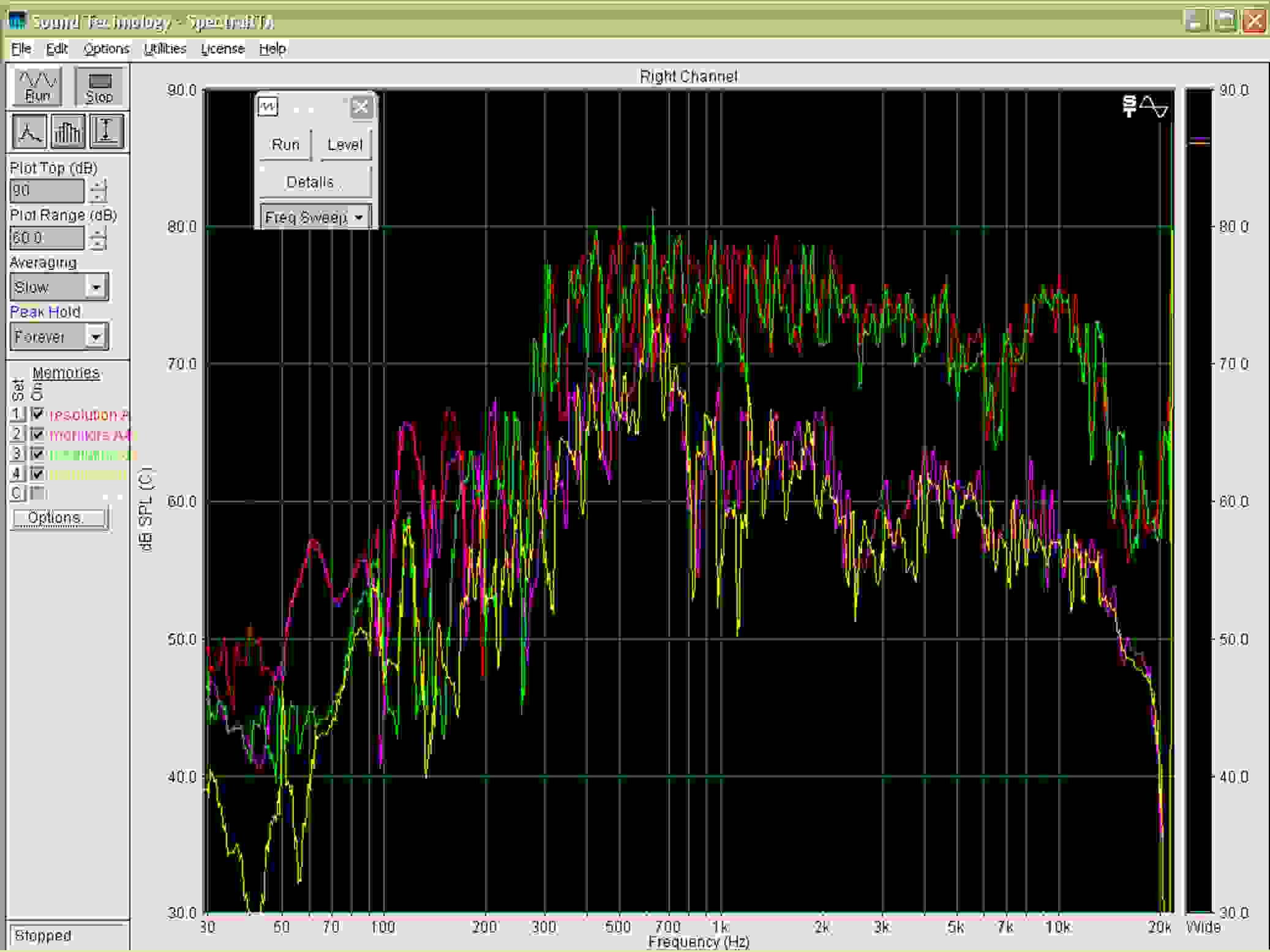
Task: Click the generator popup waveform icon
Action: coord(268,107)
